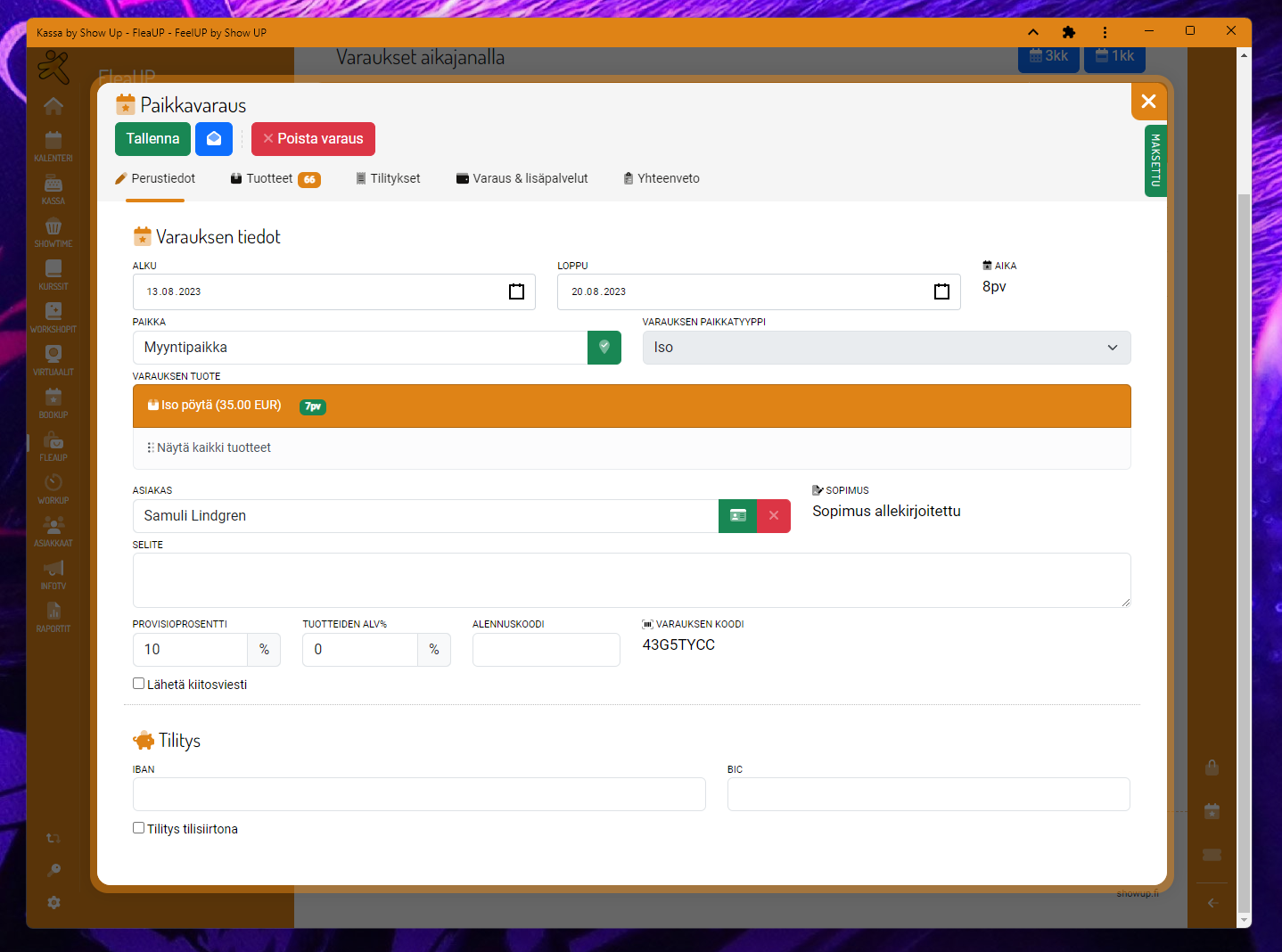
Task: Switch to the Tuotteet tab
Action: tap(270, 179)
